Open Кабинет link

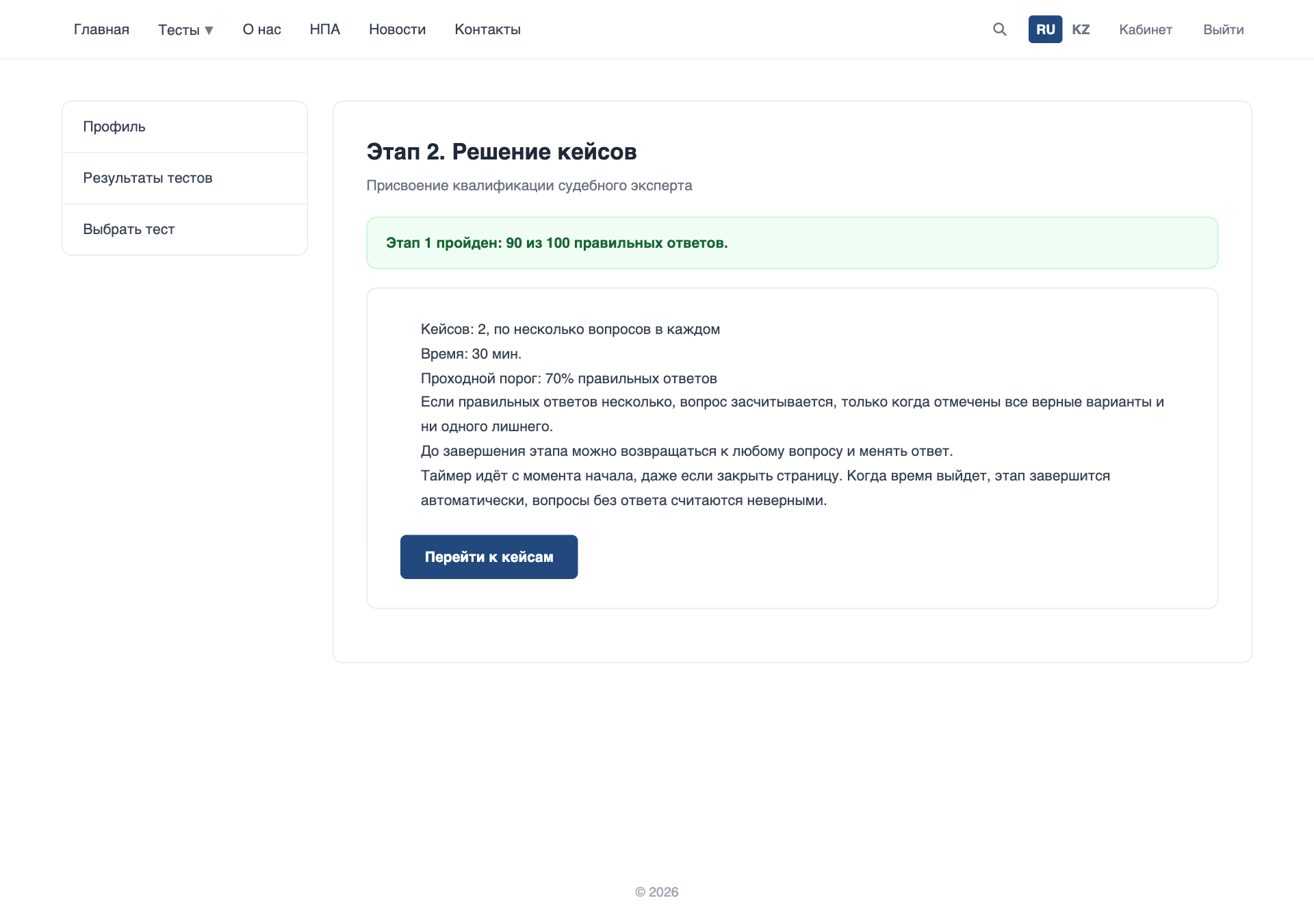point(1146,29)
